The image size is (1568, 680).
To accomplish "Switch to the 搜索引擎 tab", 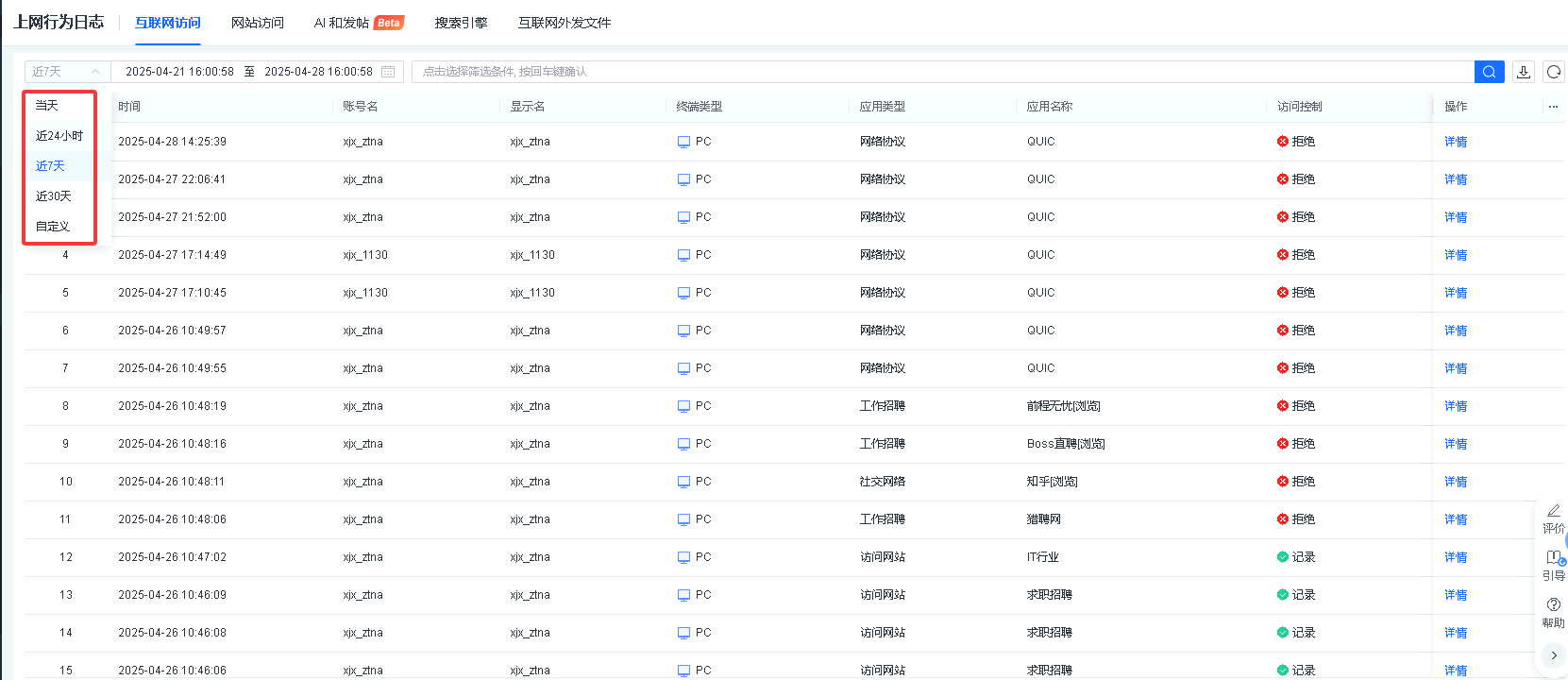I will [x=461, y=23].
